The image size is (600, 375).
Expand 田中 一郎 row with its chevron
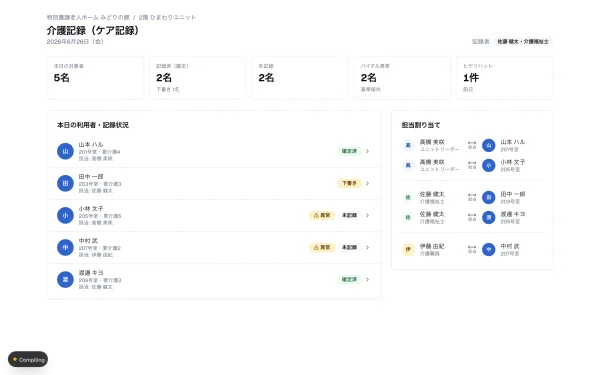click(x=367, y=183)
